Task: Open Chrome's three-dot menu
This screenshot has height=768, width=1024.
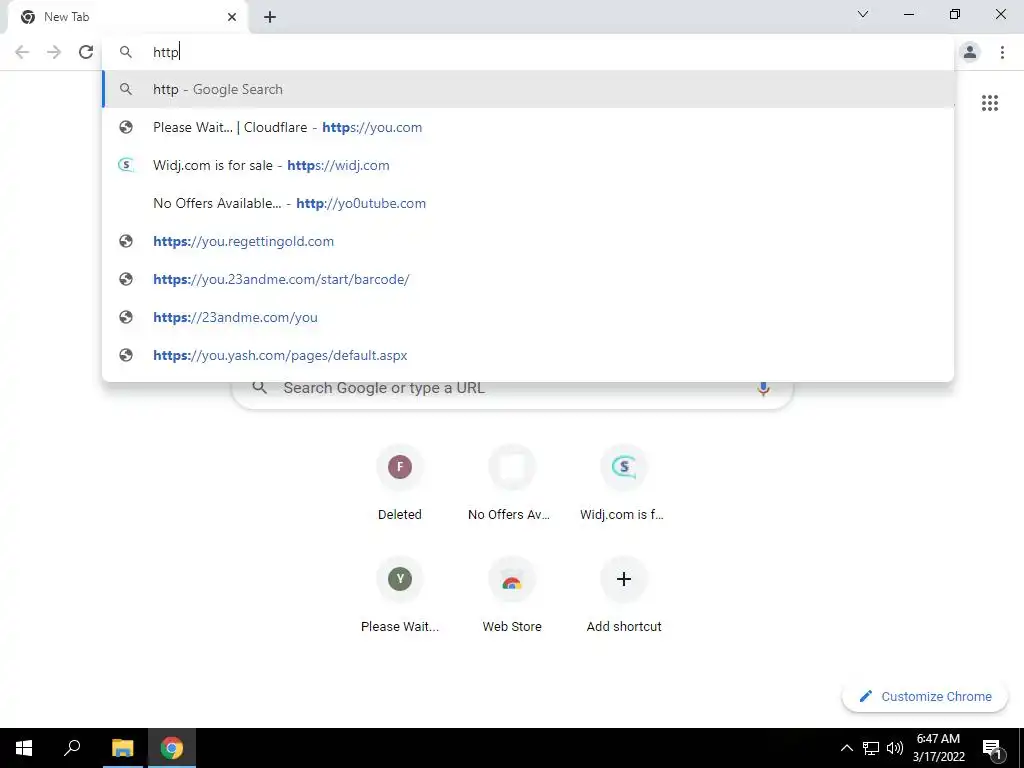Action: (x=1002, y=52)
